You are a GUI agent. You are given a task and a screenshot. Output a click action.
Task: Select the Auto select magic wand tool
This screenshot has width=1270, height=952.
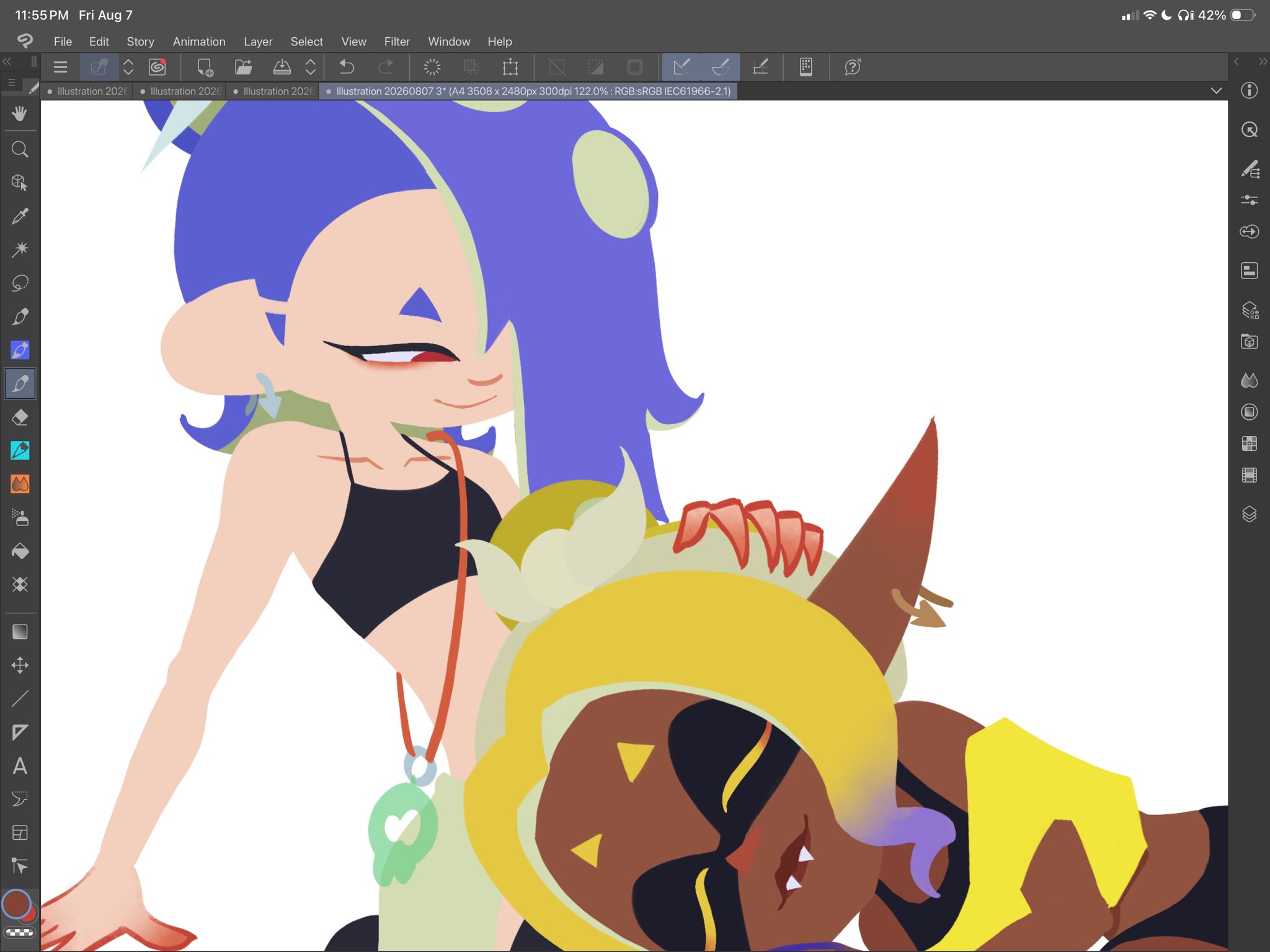click(x=20, y=249)
